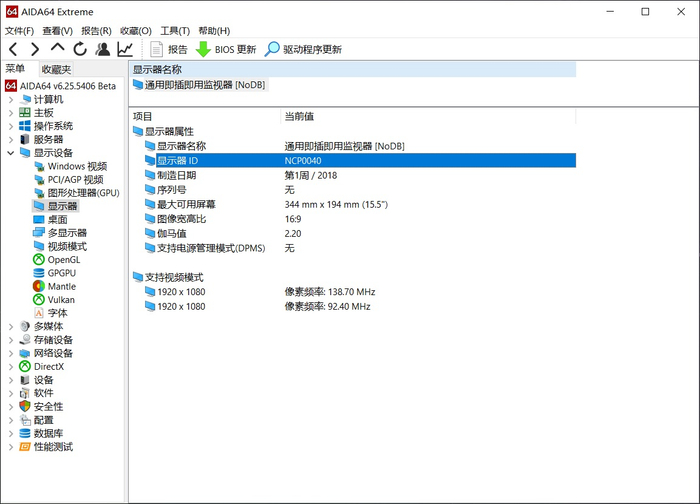Open the 报告 report button
The image size is (700, 504).
(169, 50)
